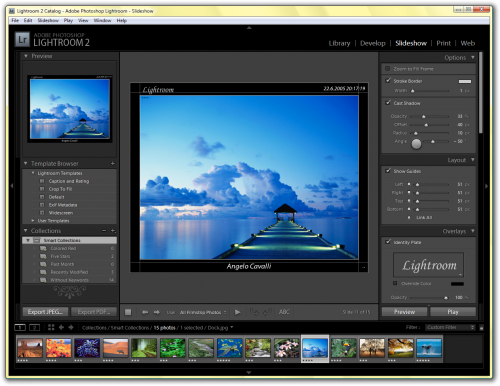Open the File menu
Screen dimensions: 500x386
(15, 20)
